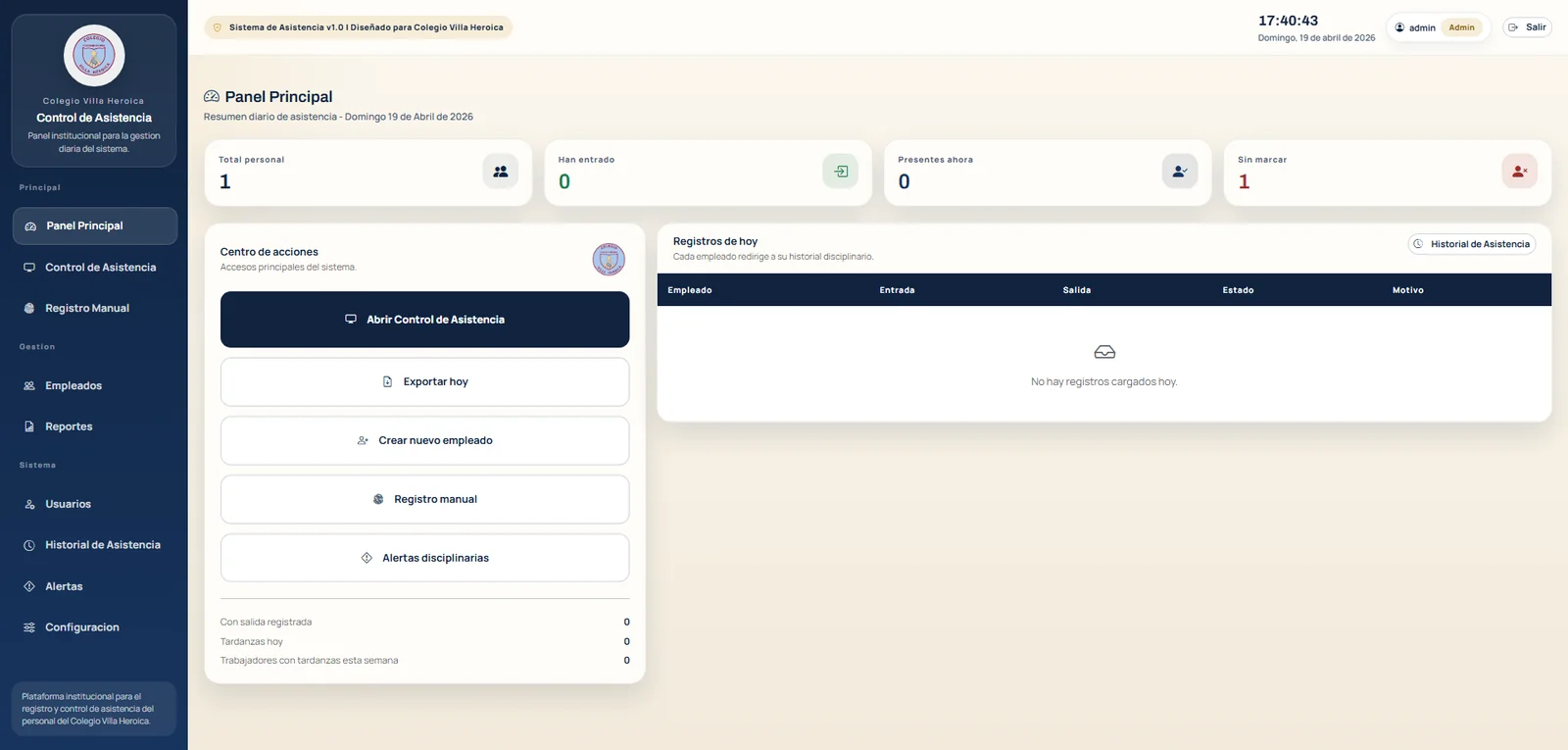Click the Control de Asistencia monitor icon

pyautogui.click(x=29, y=268)
